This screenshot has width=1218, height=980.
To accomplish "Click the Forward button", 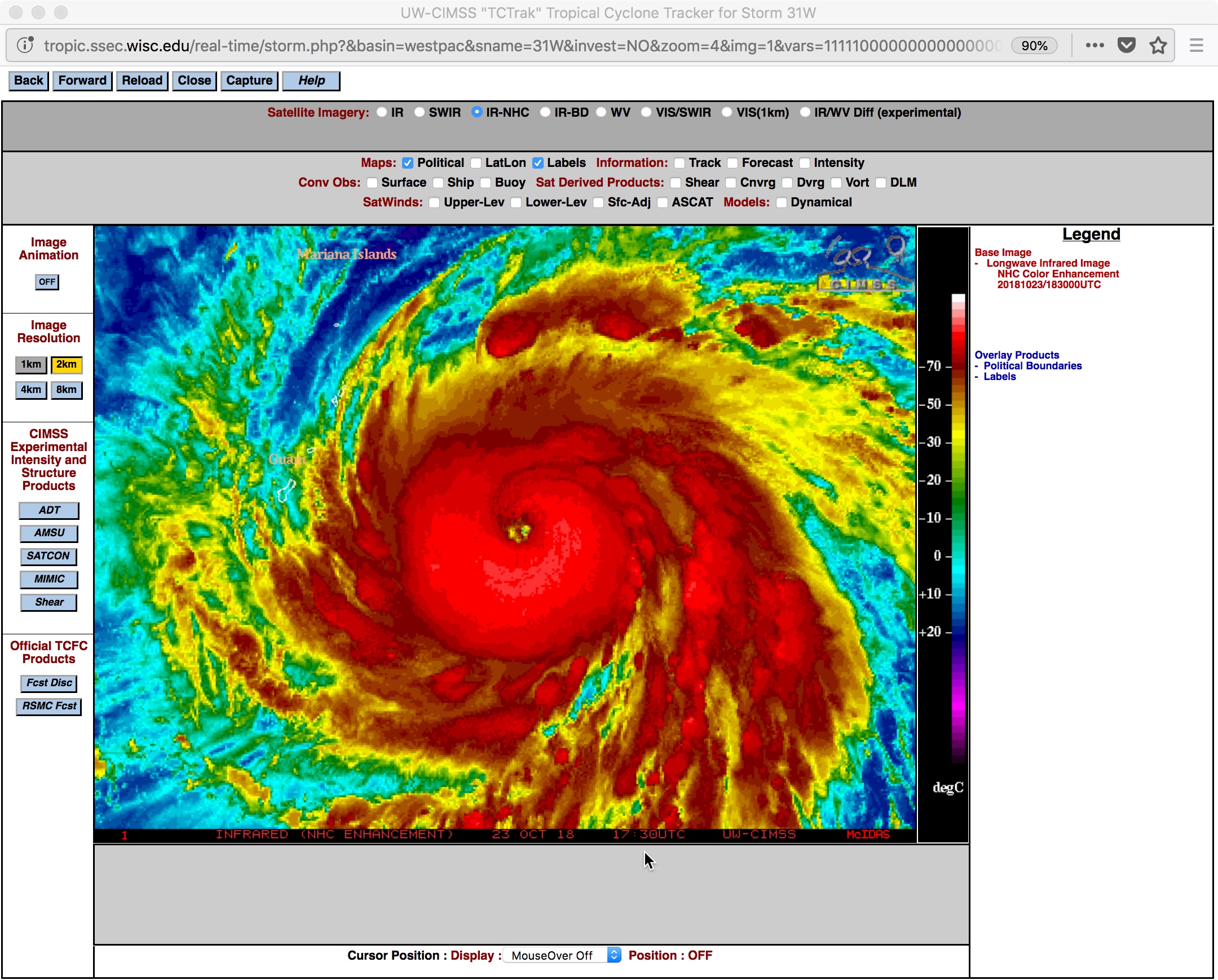I will 82,81.
